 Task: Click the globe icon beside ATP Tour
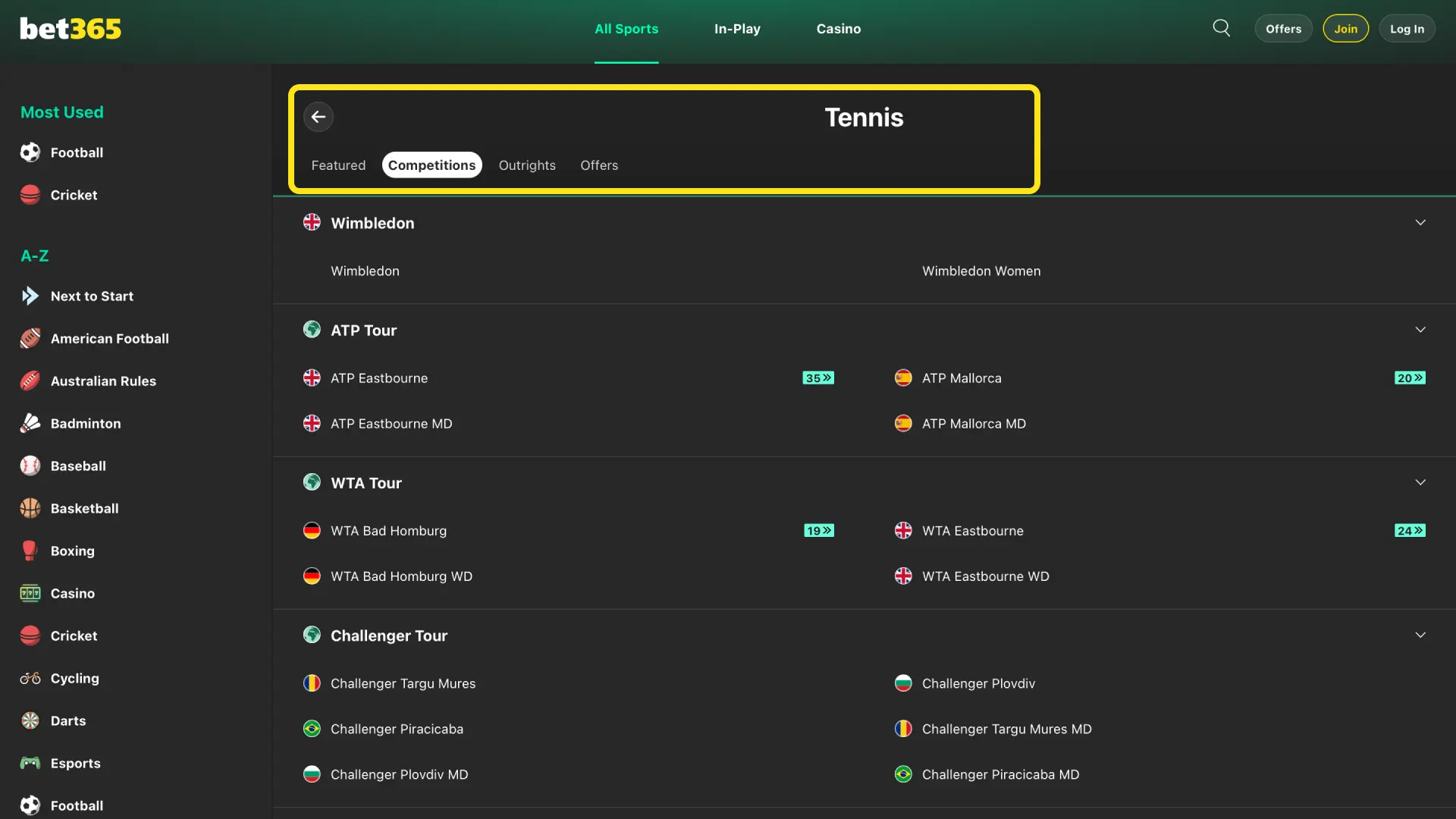[312, 329]
